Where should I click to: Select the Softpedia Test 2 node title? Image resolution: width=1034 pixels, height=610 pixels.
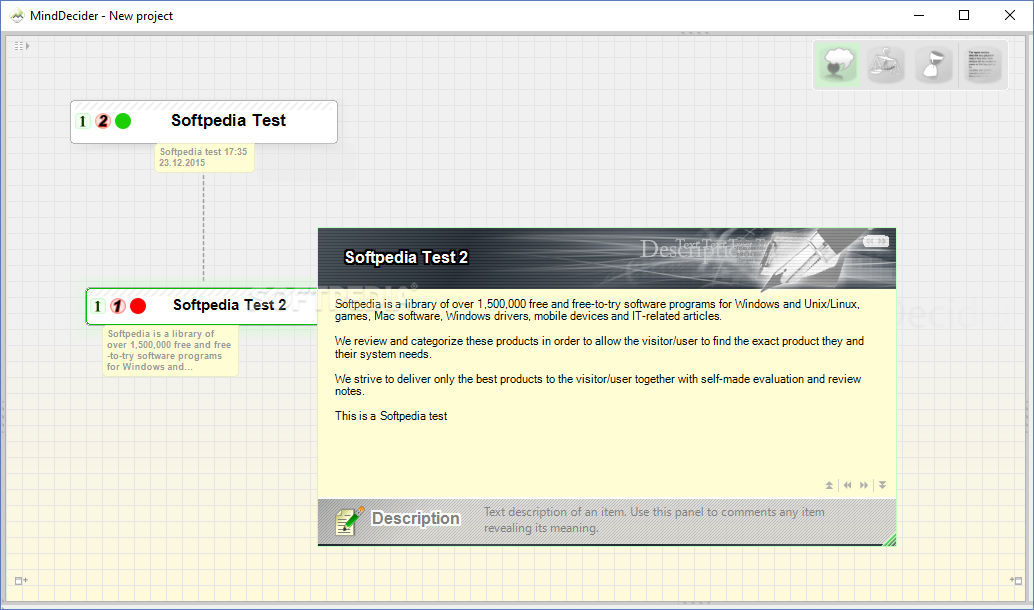[229, 305]
